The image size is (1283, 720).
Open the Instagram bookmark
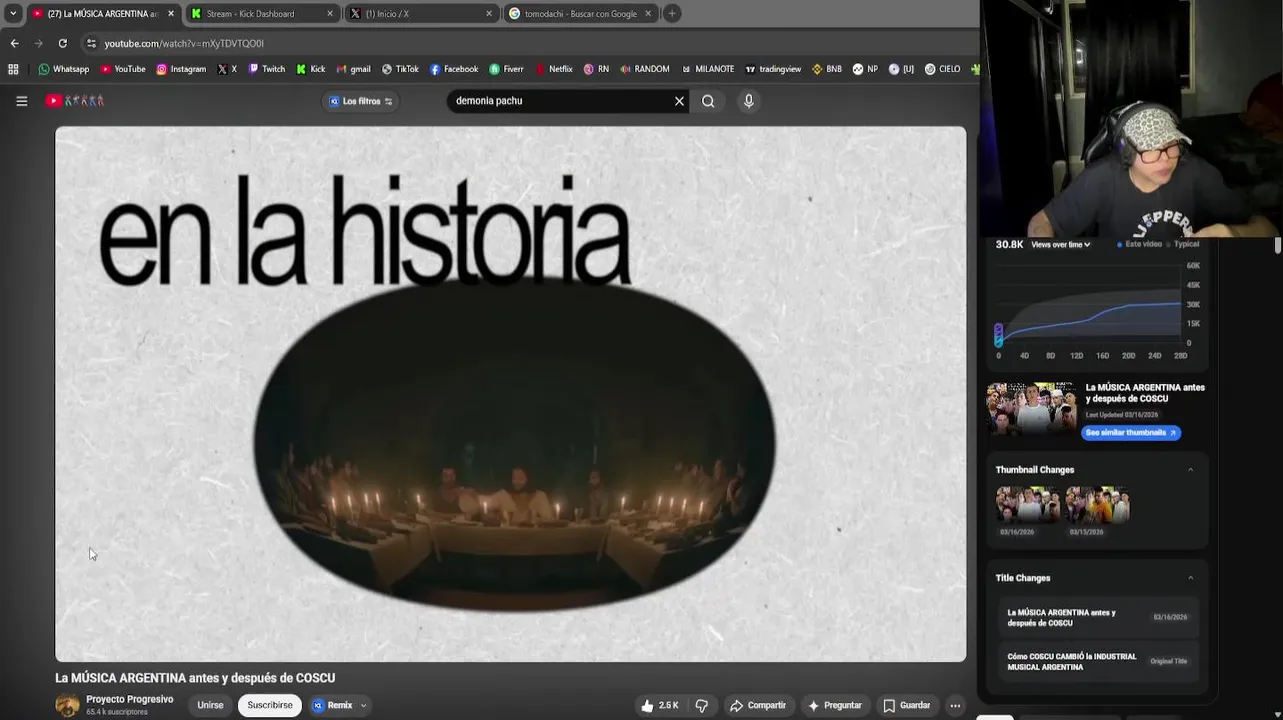(181, 69)
